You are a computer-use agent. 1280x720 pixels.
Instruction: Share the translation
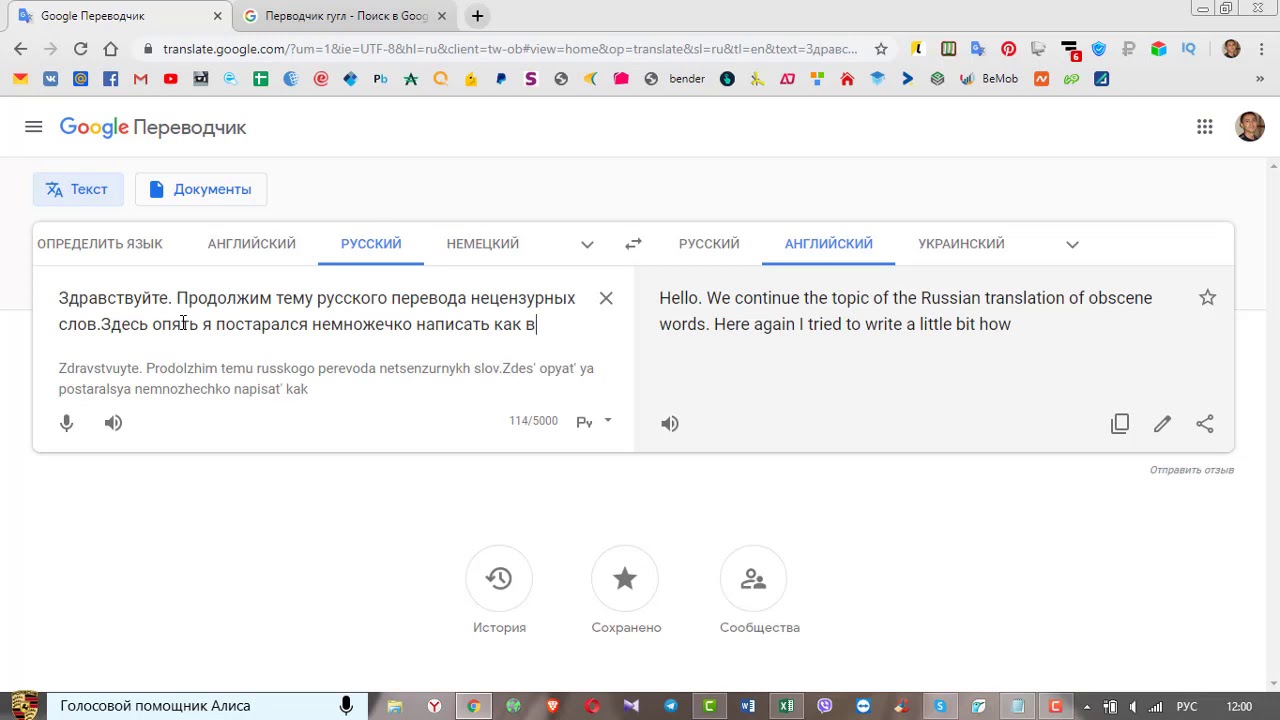(1205, 424)
